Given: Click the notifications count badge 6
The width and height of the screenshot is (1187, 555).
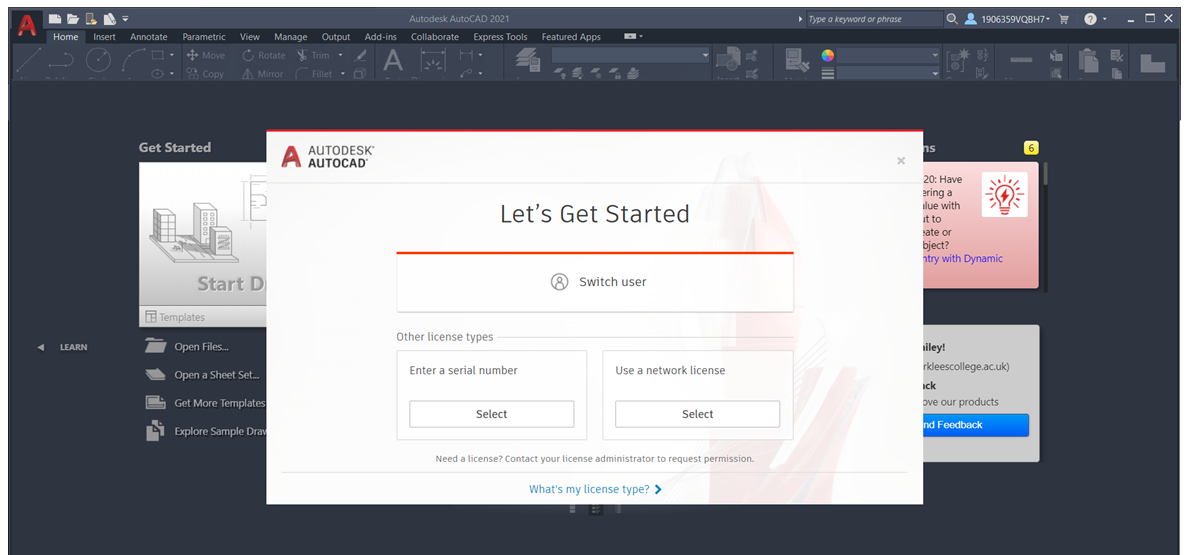Looking at the screenshot, I should coord(1030,148).
